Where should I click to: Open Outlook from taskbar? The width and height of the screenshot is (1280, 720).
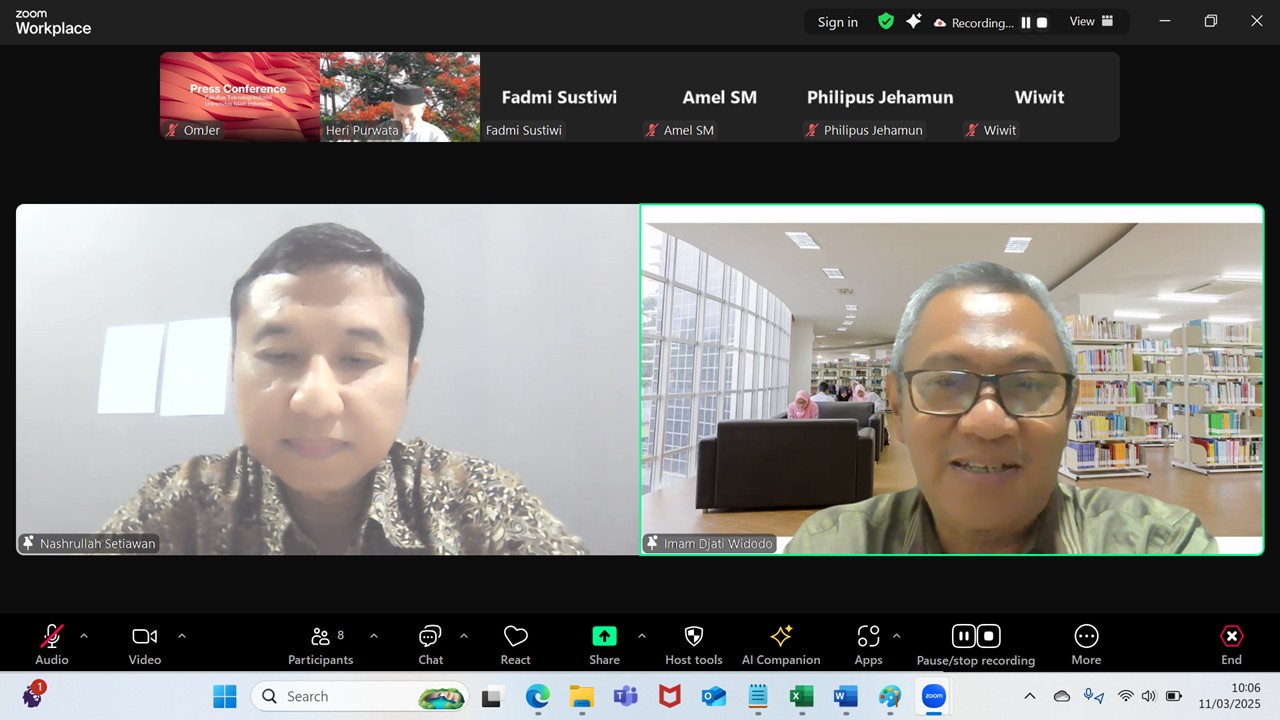[x=713, y=696]
